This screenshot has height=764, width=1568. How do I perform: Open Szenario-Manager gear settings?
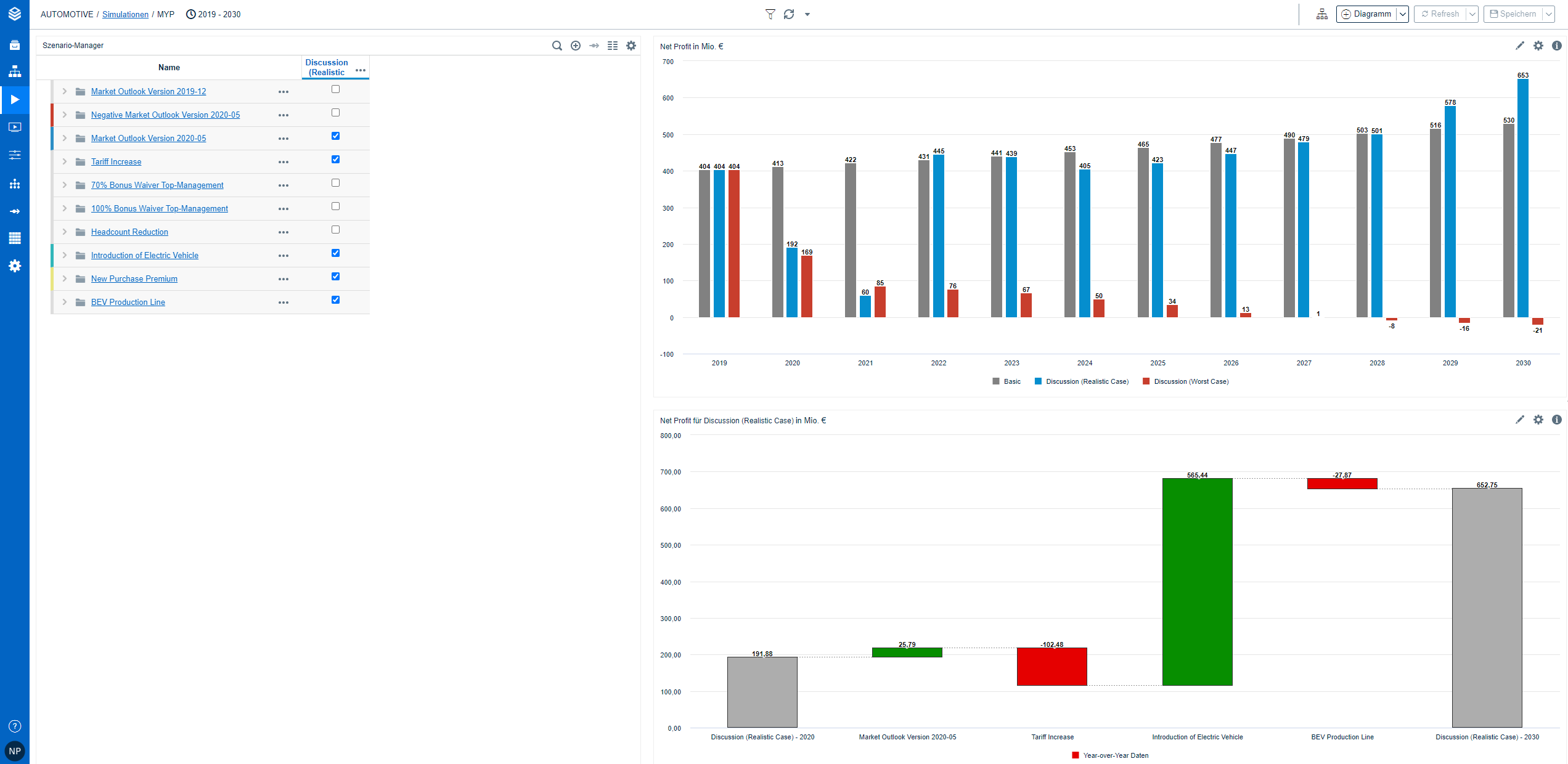[x=631, y=46]
